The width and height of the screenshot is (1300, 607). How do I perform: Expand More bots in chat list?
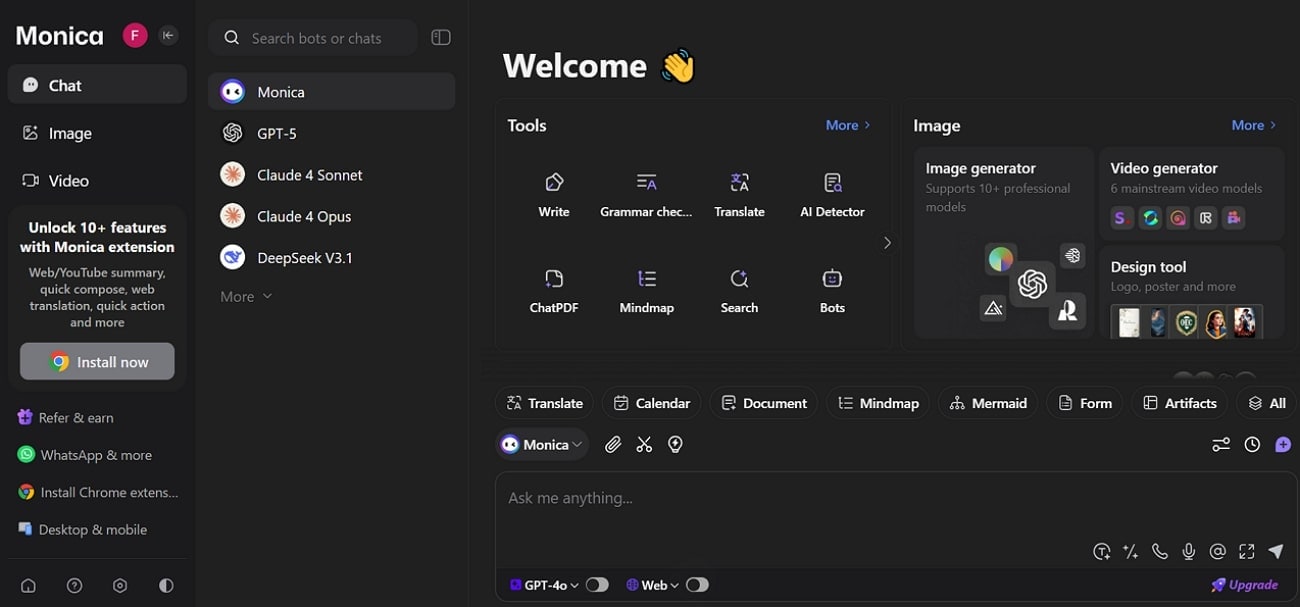tap(246, 297)
